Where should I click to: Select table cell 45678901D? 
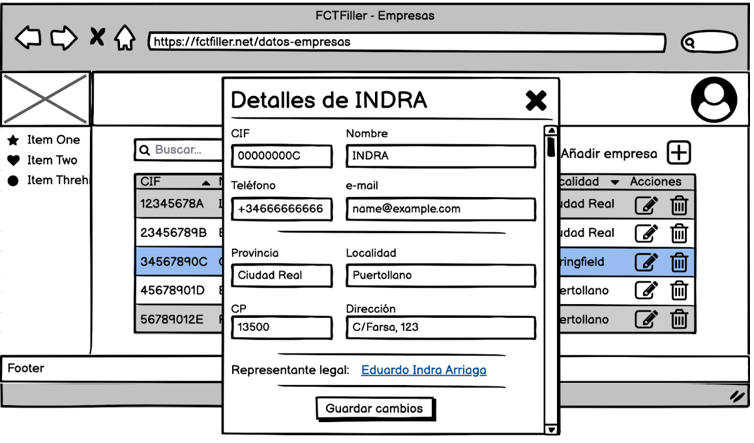[172, 291]
